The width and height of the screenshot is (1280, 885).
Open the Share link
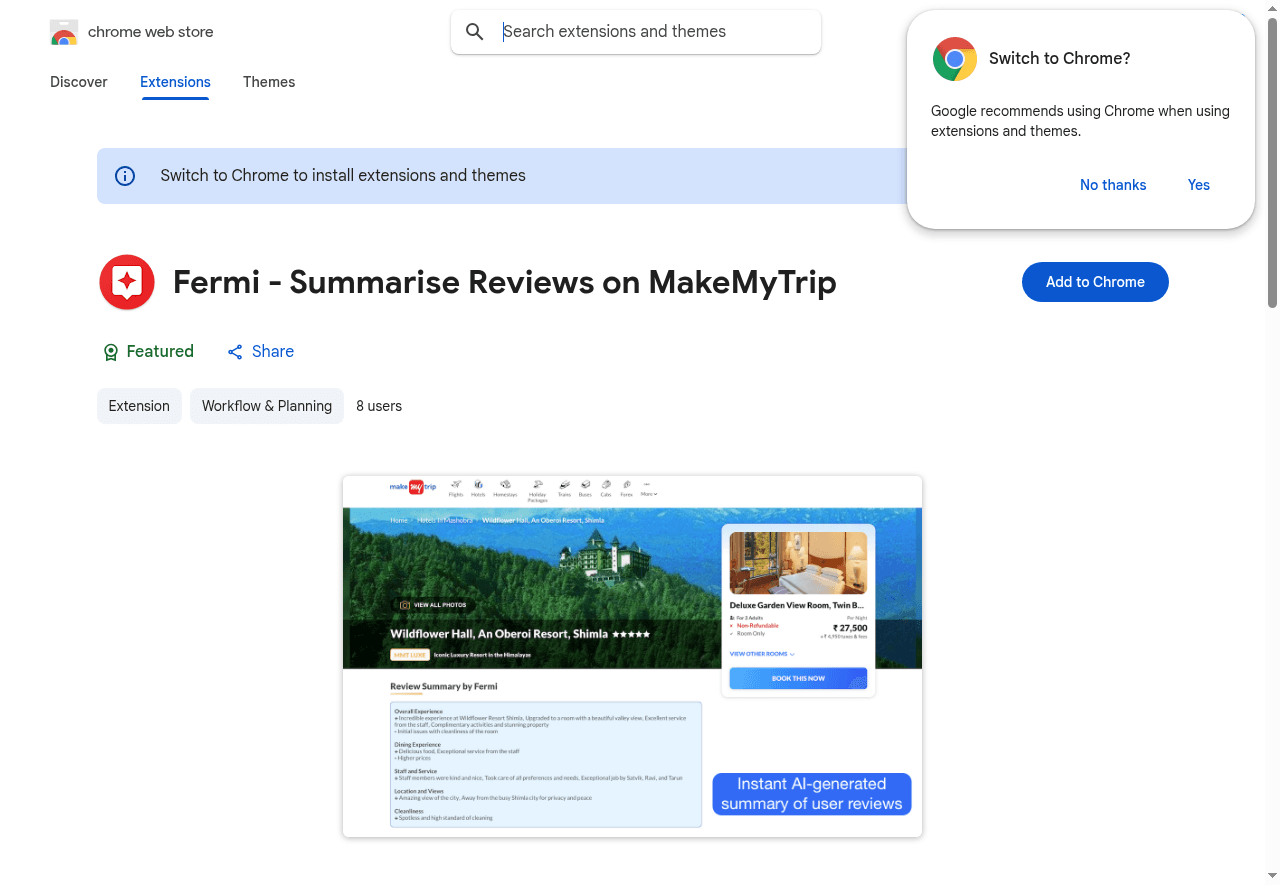click(x=260, y=352)
